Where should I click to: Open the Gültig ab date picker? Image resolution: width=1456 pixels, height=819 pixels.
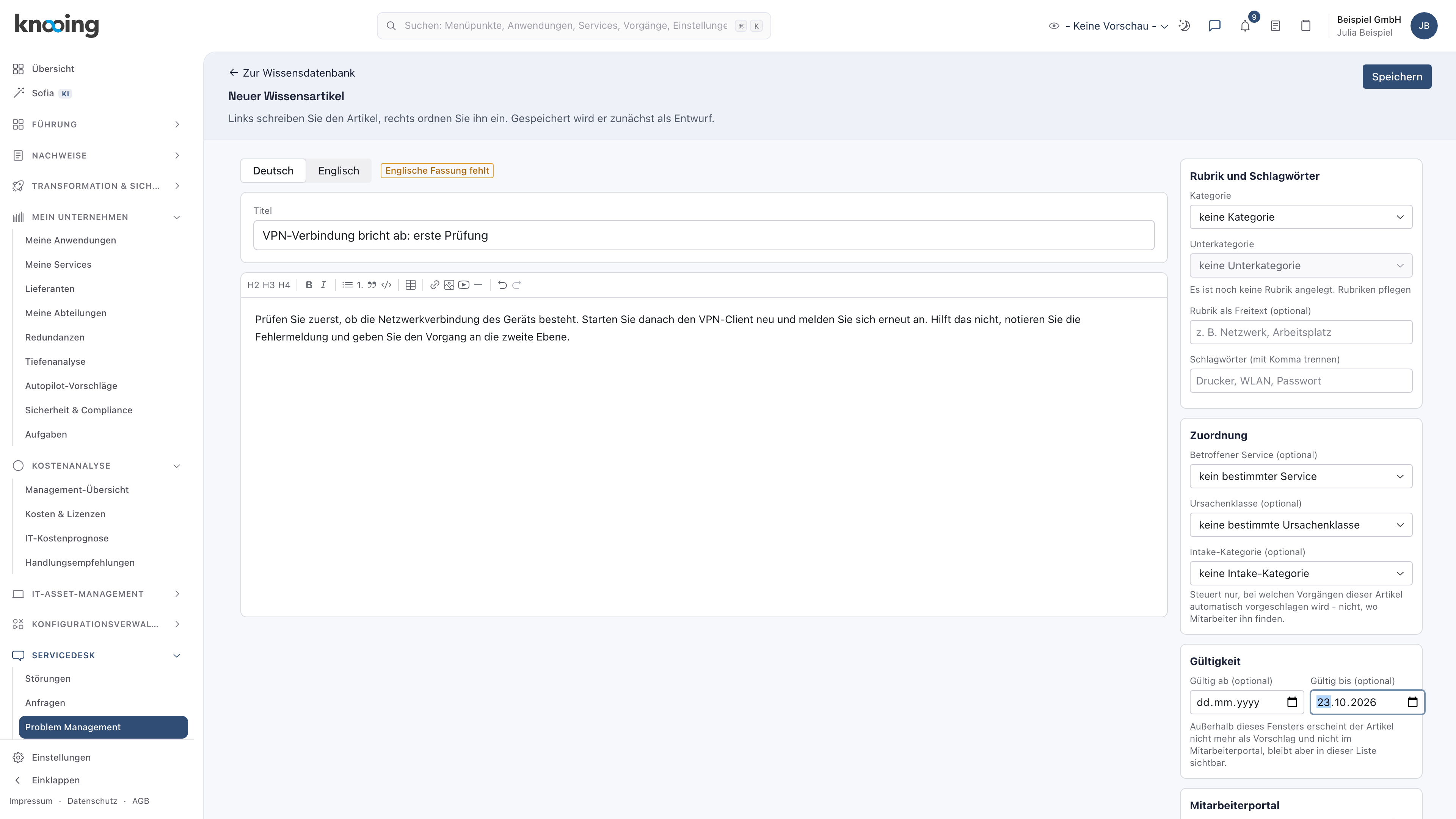click(x=1291, y=703)
